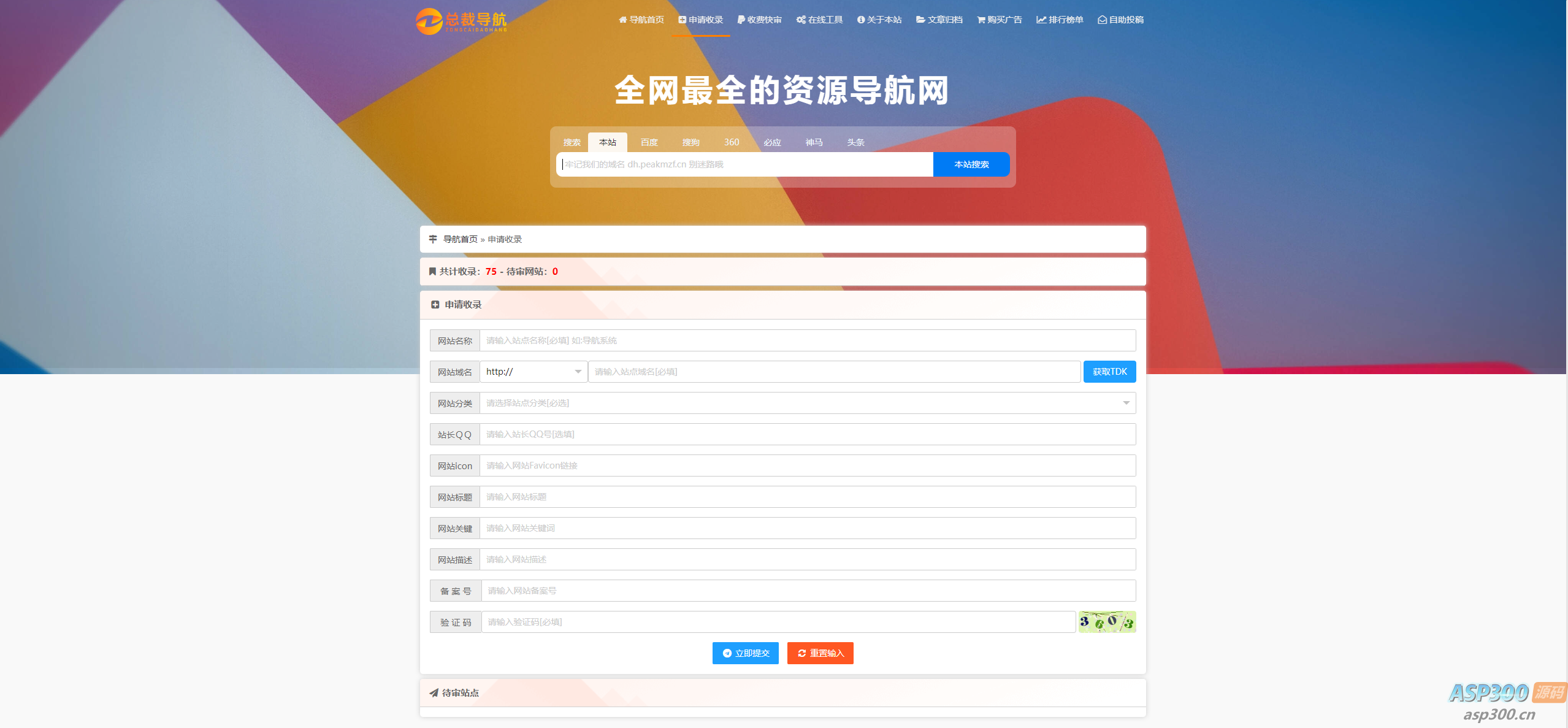1568x728 pixels.
Task: Click the cart icon on 购买广告
Action: 981,19
